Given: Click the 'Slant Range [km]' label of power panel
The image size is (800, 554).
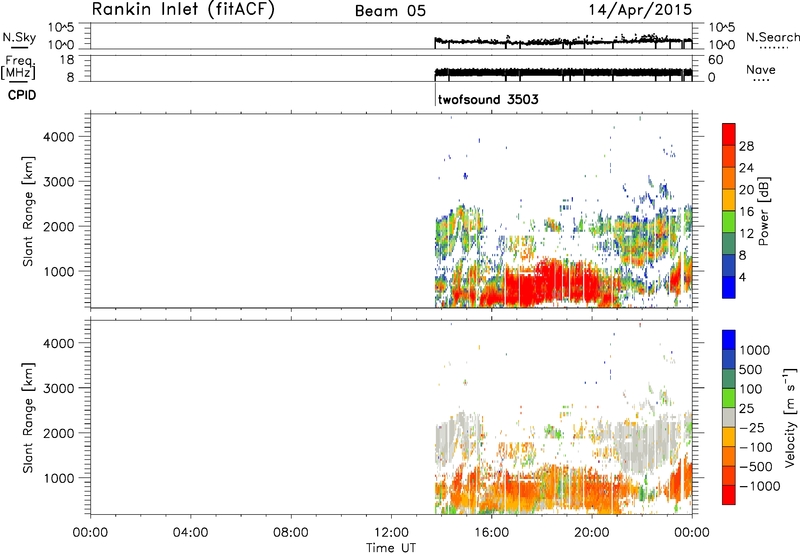Looking at the screenshot, I should coord(28,211).
